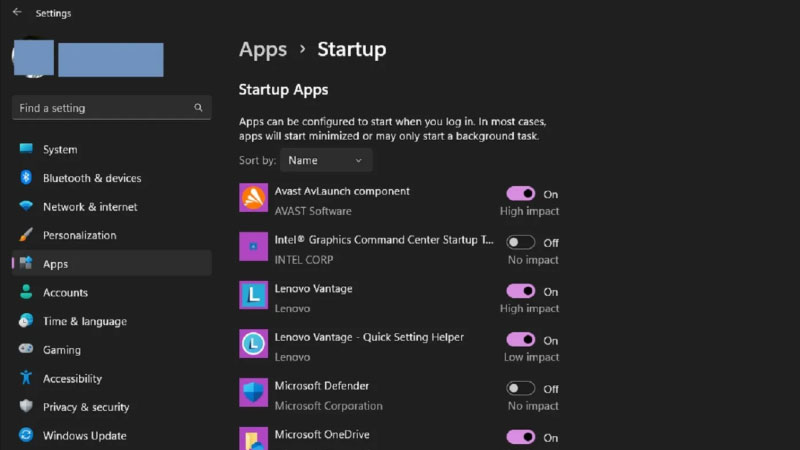Viewport: 800px width, 450px height.
Task: Click the back arrow in Settings header
Action: coord(17,12)
